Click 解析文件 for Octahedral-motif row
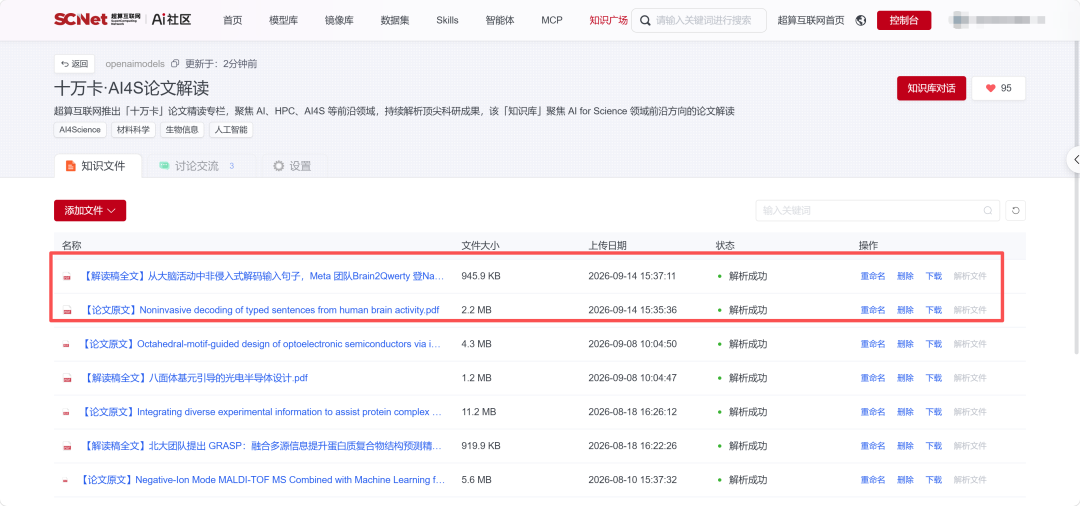This screenshot has height=506, width=1080. (970, 344)
